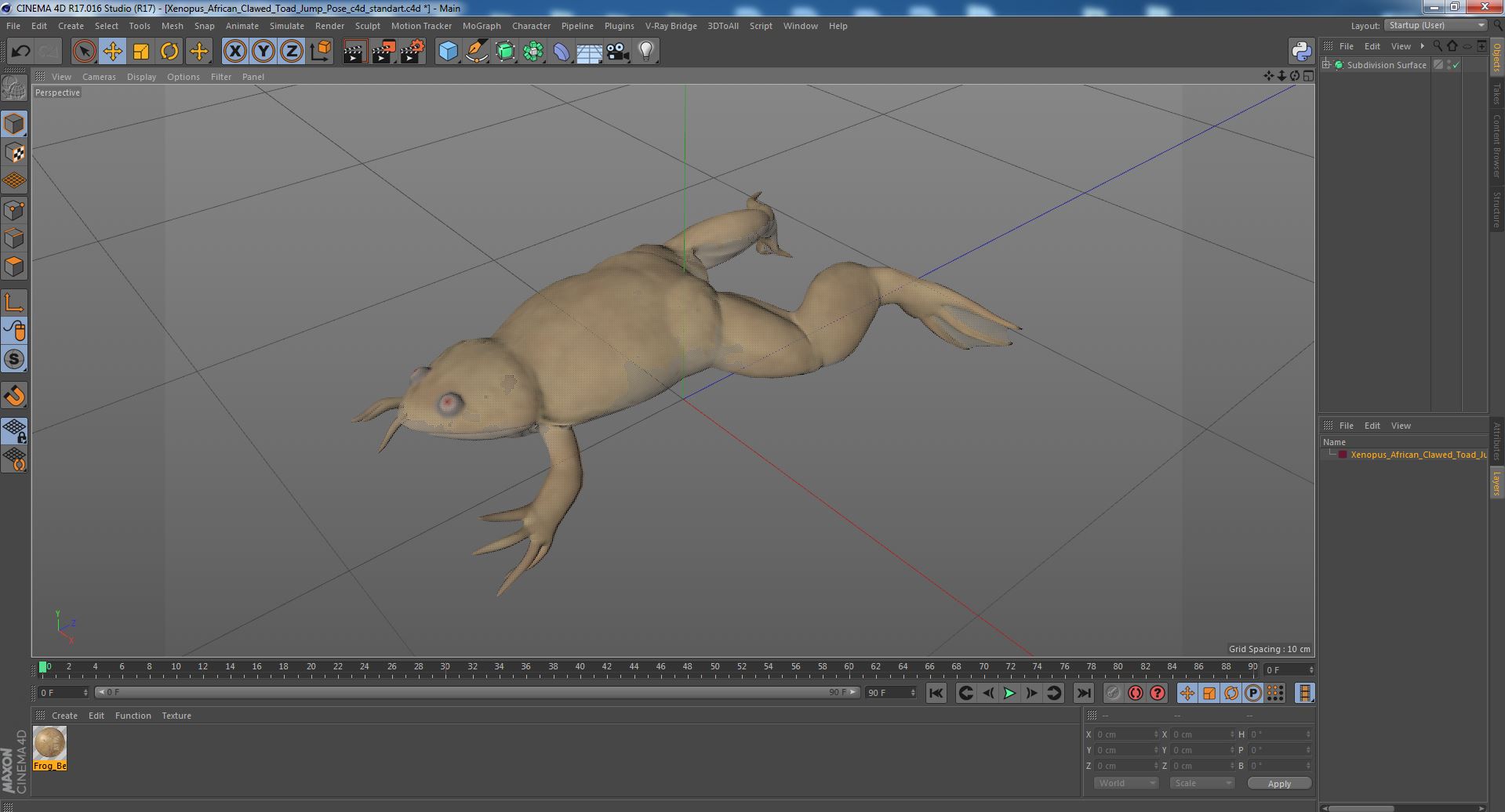
Task: Toggle Enable Snap magnet icon
Action: point(14,395)
